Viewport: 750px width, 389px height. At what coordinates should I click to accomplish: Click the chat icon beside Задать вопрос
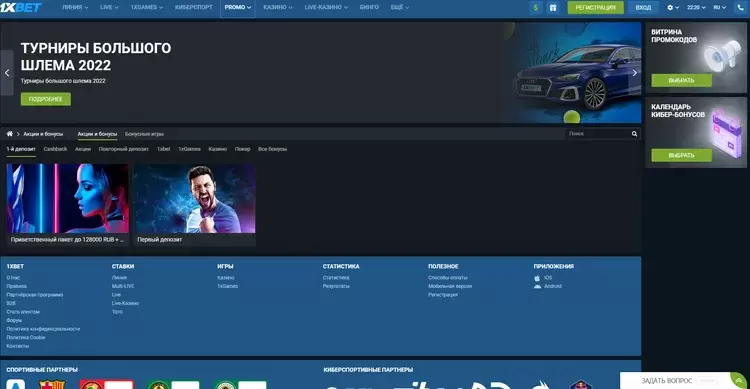(x=739, y=381)
